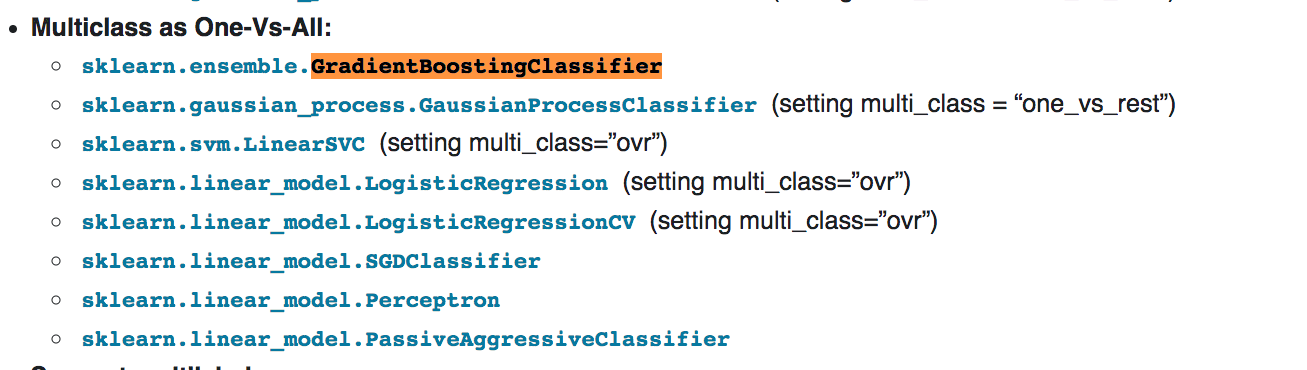Screen dimensions: 1307x370
Task: Click the multi_class="ovr" note after LinearSVC
Action: click(x=522, y=144)
